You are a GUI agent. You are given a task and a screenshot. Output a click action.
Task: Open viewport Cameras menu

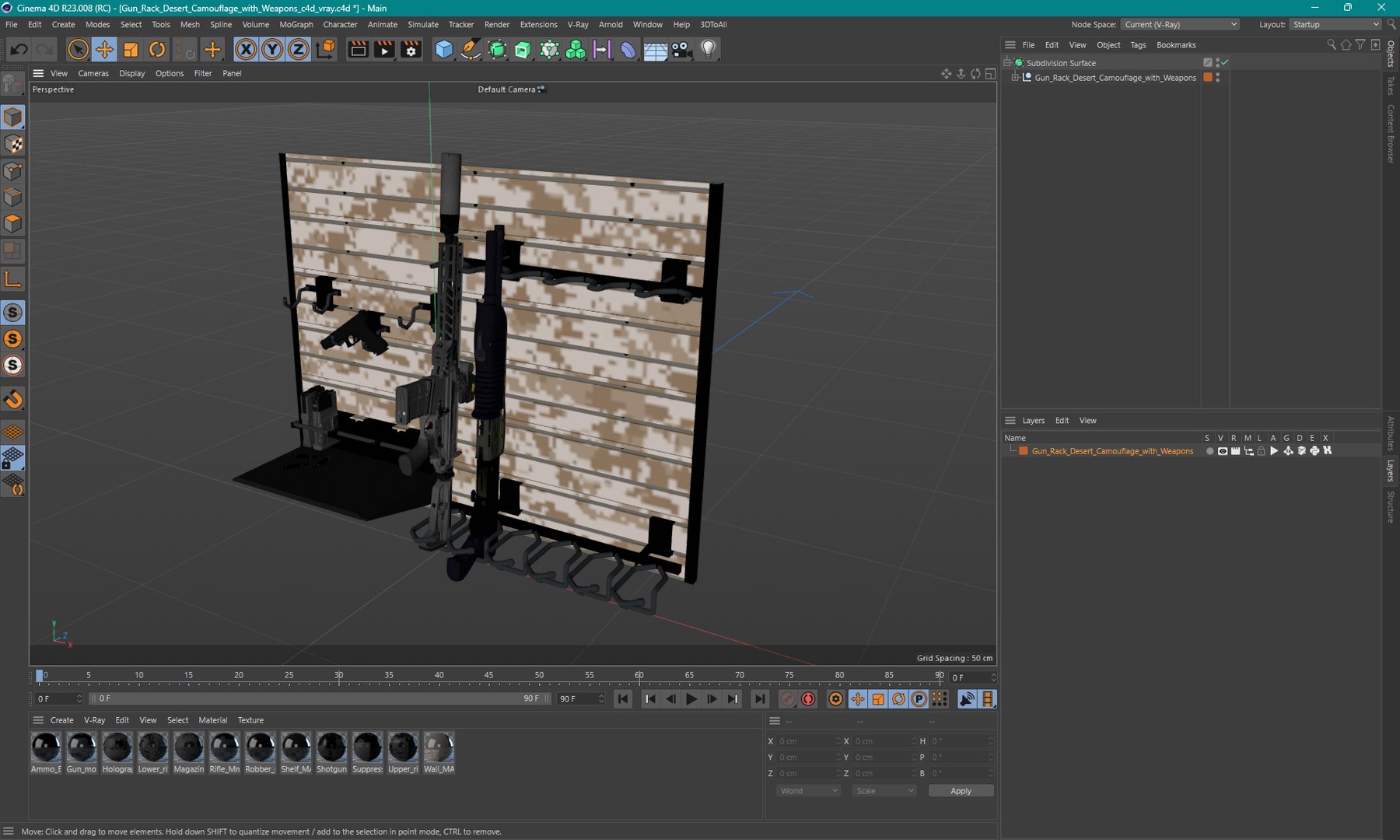(x=93, y=73)
